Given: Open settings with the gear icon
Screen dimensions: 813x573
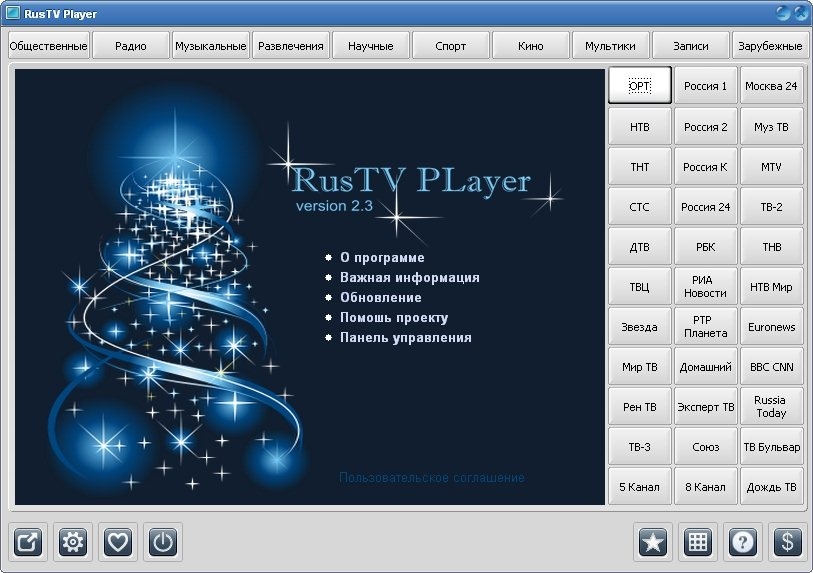Looking at the screenshot, I should point(73,542).
